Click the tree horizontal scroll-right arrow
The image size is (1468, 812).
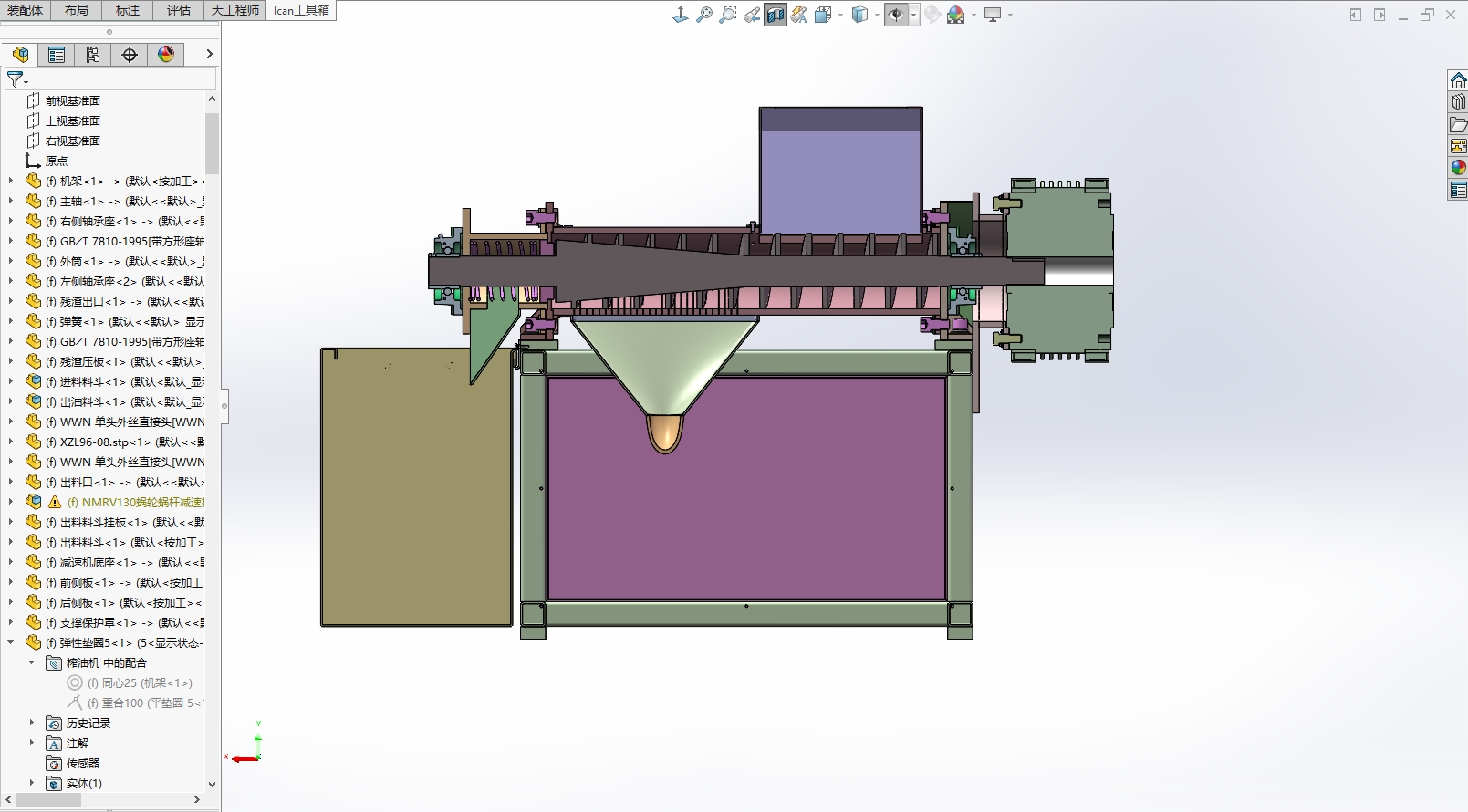click(197, 800)
